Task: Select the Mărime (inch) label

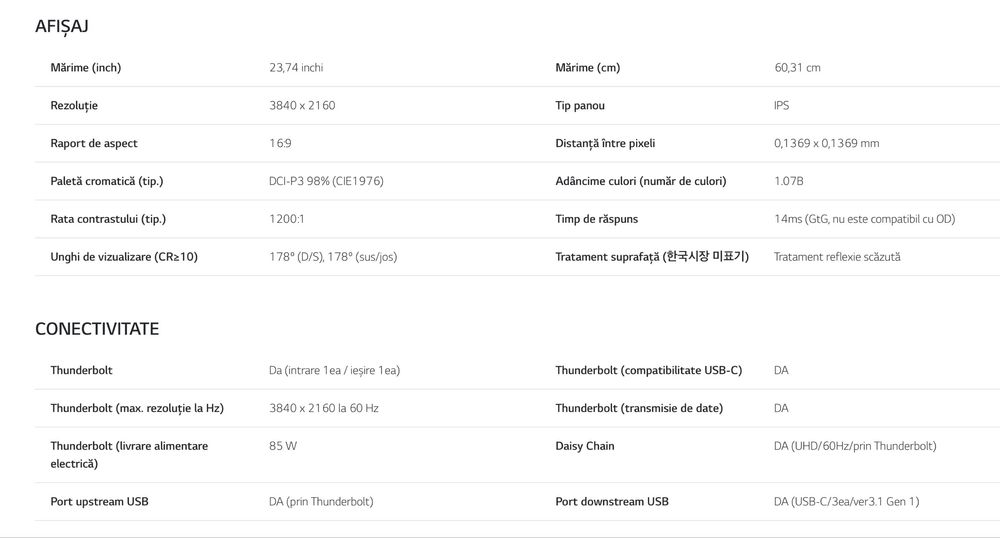Action: coord(86,68)
